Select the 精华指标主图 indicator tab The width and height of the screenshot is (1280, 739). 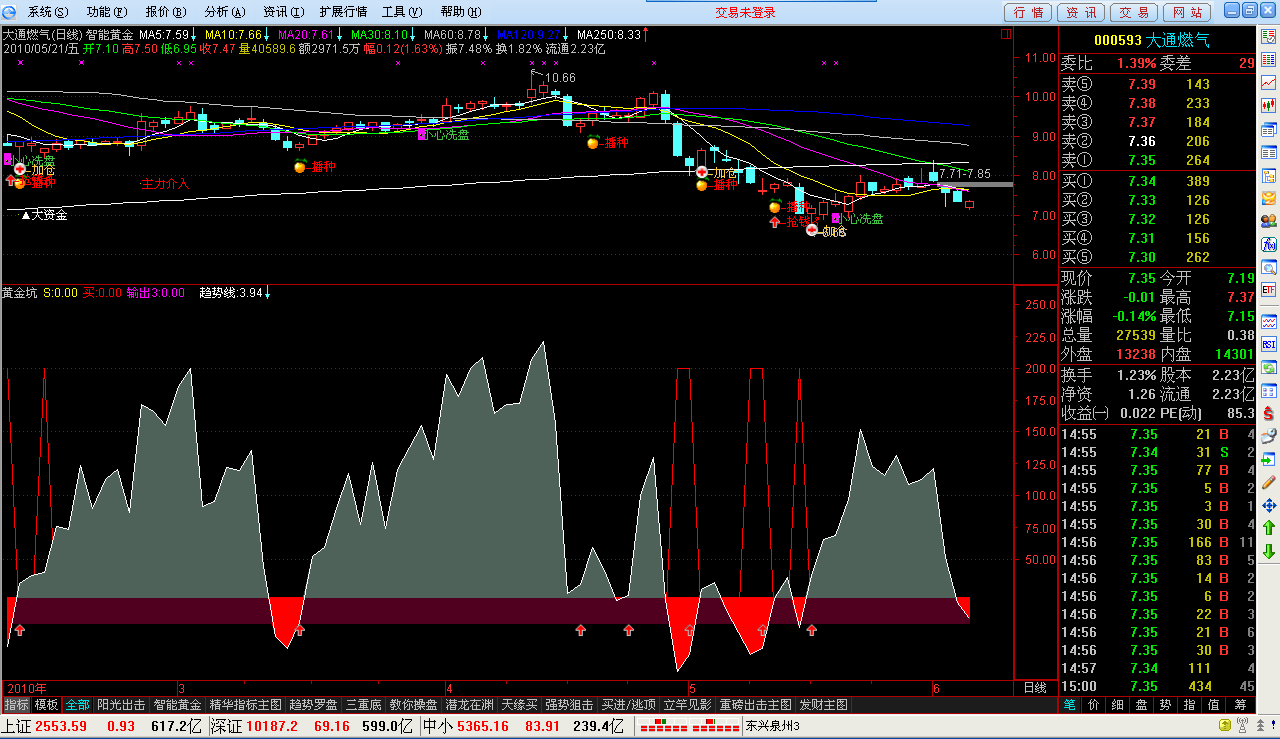click(245, 705)
